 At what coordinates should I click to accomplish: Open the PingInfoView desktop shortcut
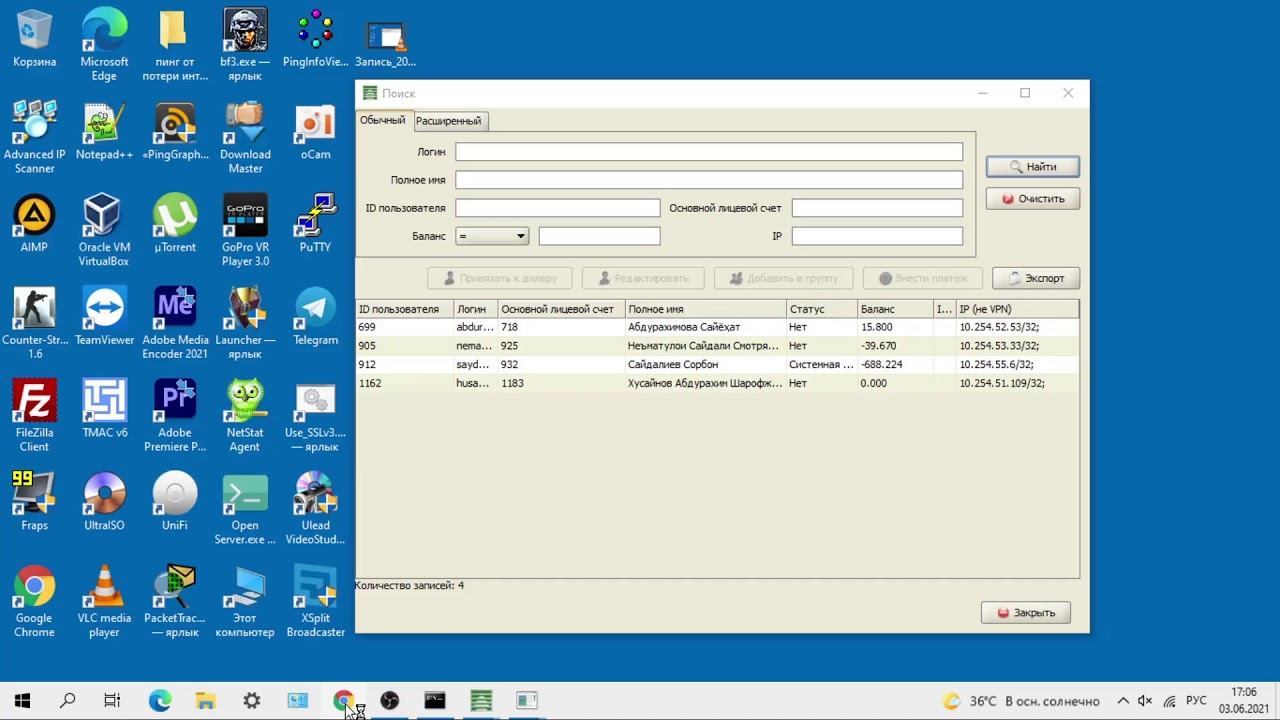click(x=315, y=38)
